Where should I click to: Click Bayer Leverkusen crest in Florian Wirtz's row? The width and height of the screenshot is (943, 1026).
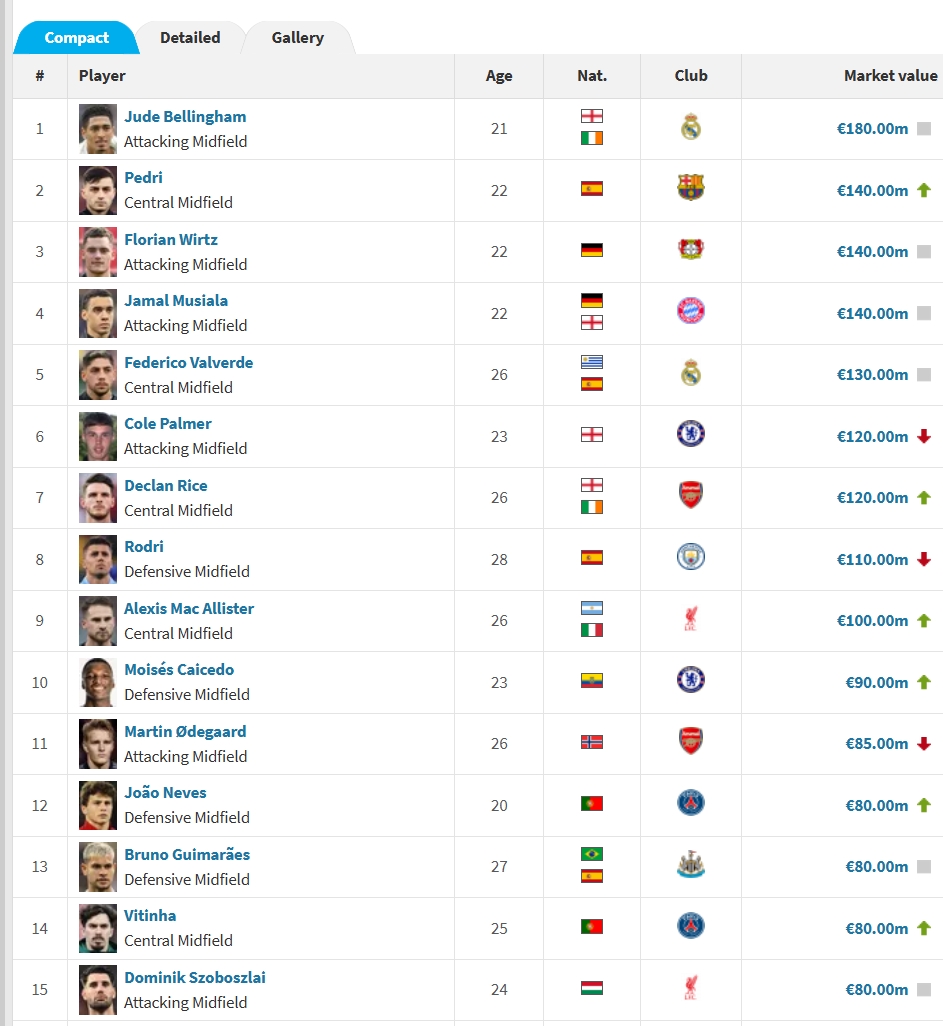tap(690, 250)
